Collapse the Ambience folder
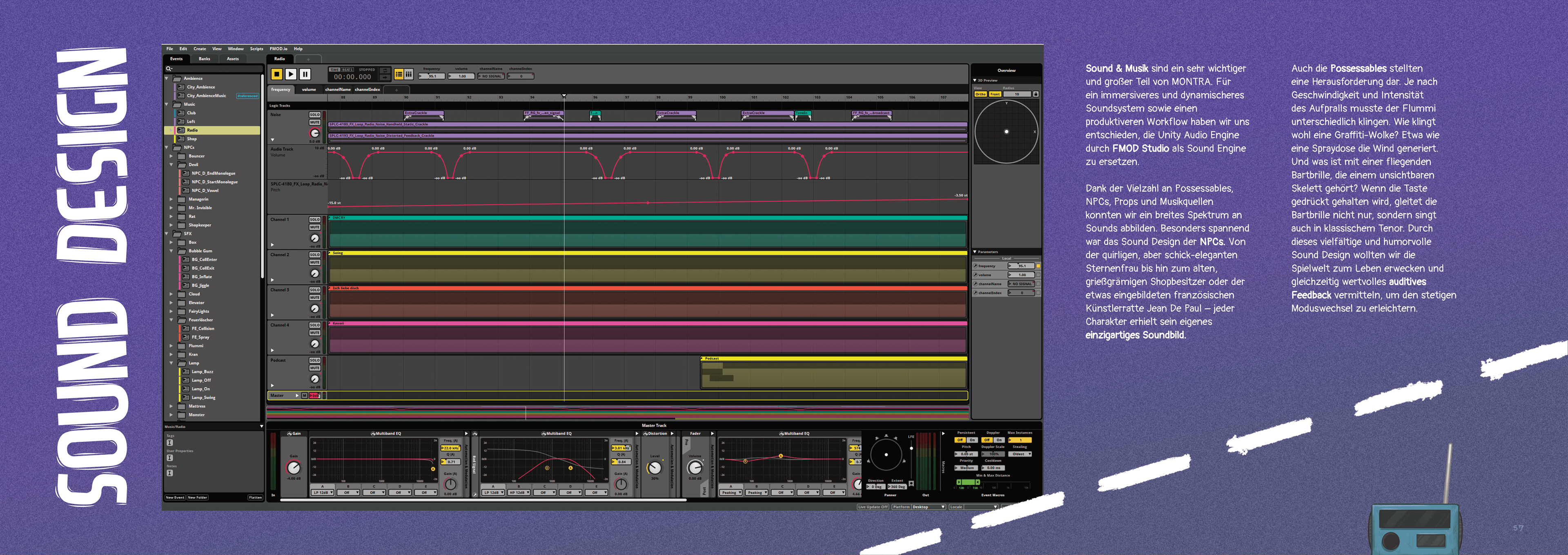Screen dimensions: 1568x555 click(167, 78)
